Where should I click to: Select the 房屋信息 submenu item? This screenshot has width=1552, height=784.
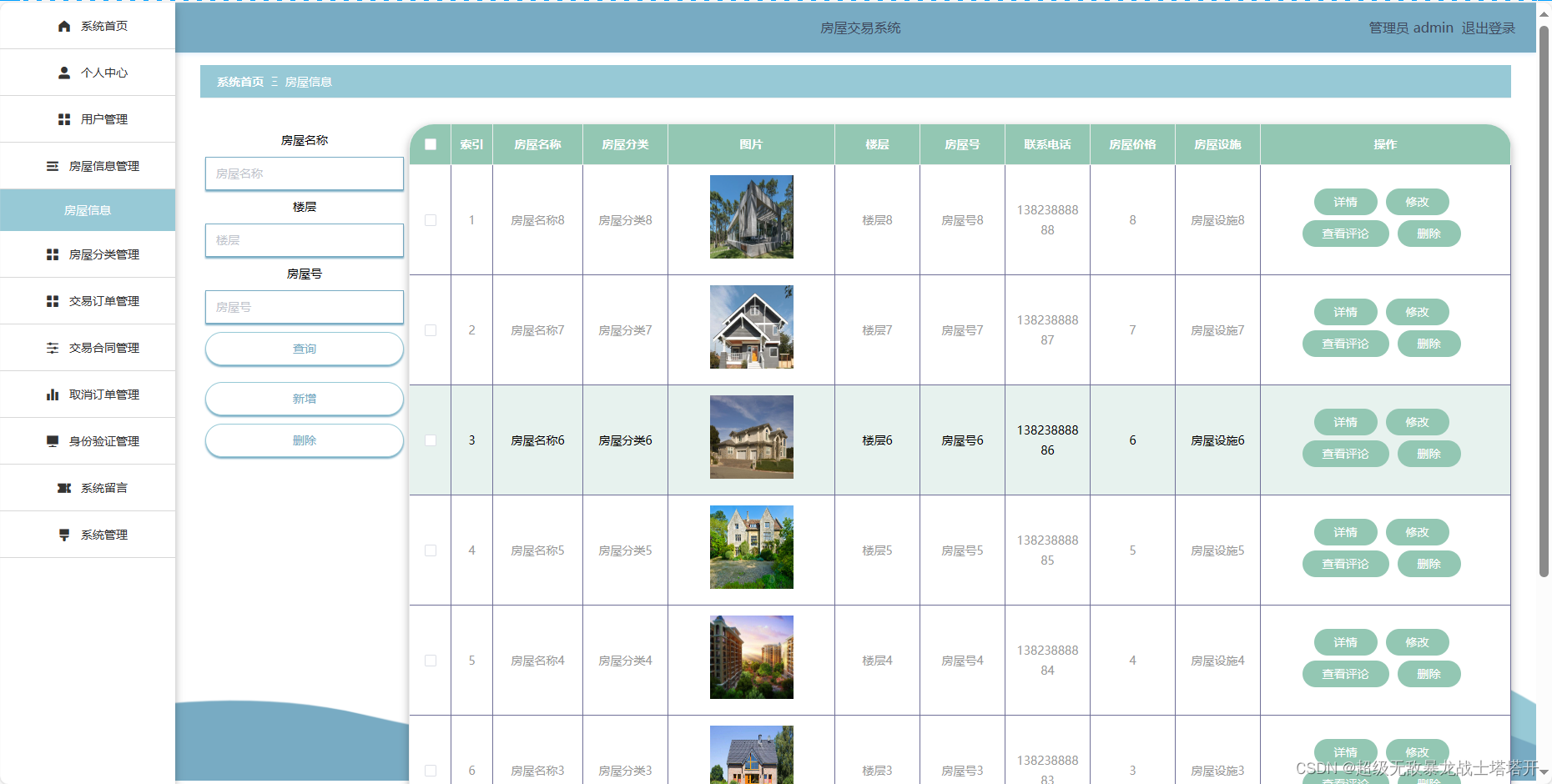[88, 210]
